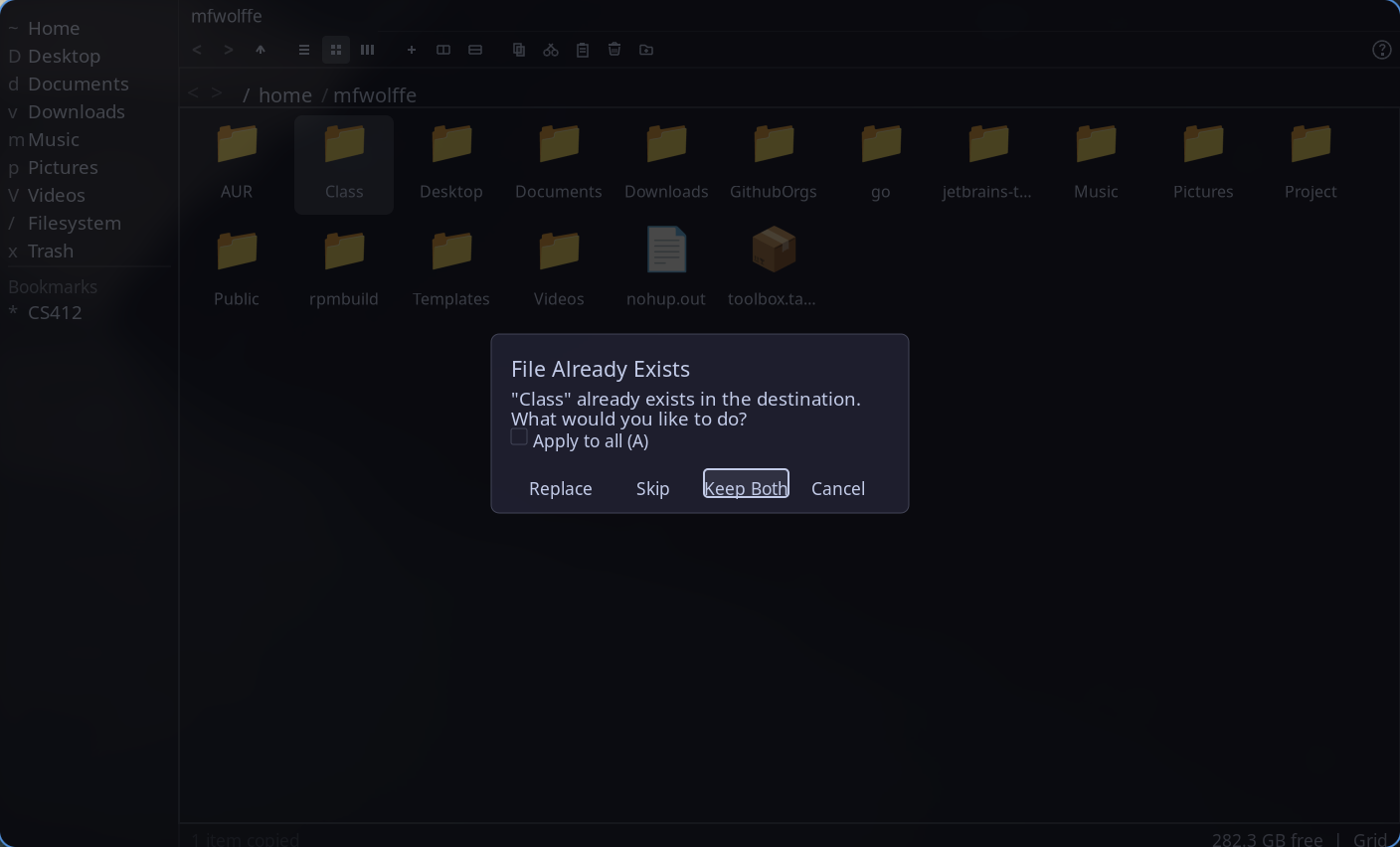The image size is (1400, 847).
Task: Click the copy icon in the toolbar
Action: [x=518, y=49]
